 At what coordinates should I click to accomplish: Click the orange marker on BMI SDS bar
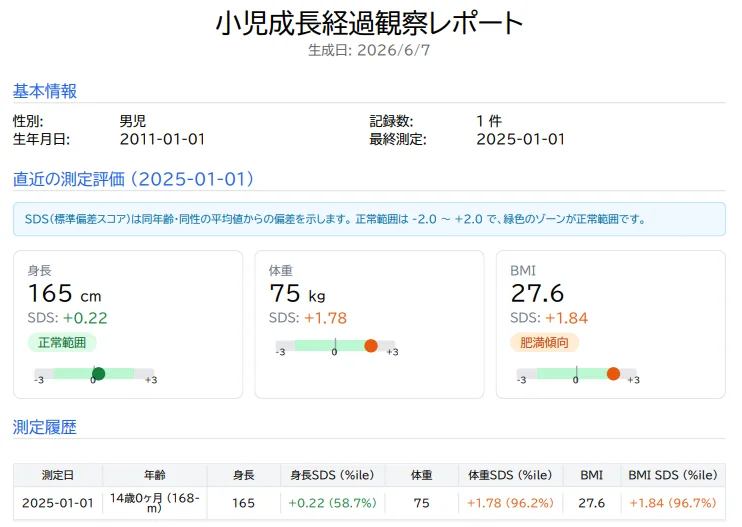pos(613,374)
